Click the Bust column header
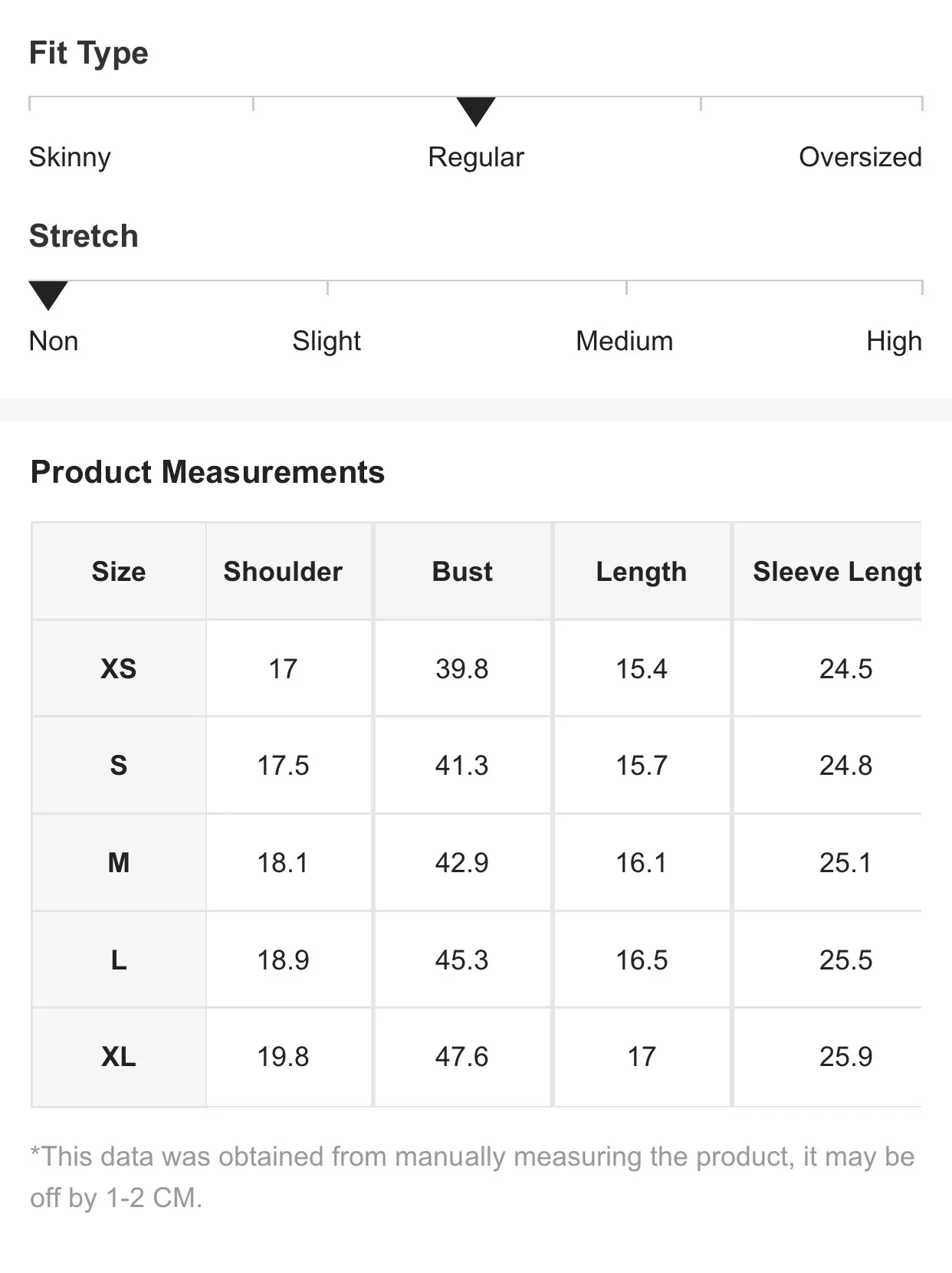This screenshot has width=952, height=1273. click(462, 572)
